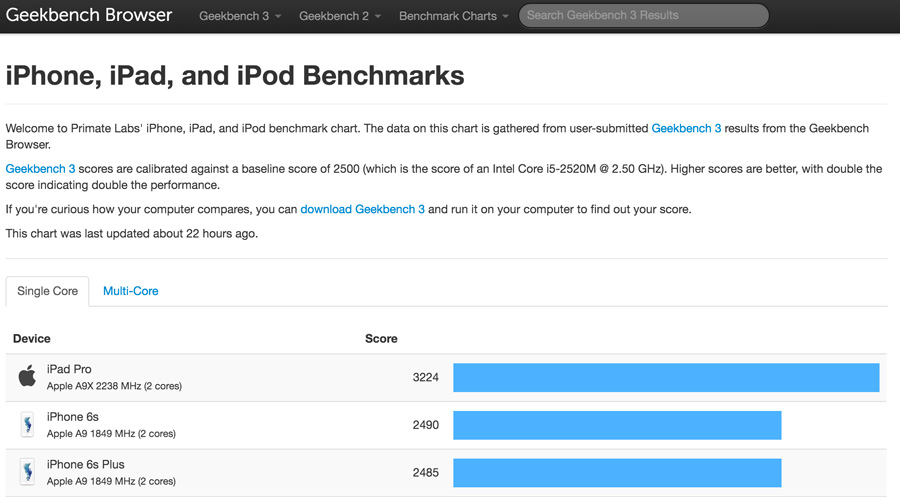
Task: Open the download Geekbench 3 link
Action: tap(362, 209)
